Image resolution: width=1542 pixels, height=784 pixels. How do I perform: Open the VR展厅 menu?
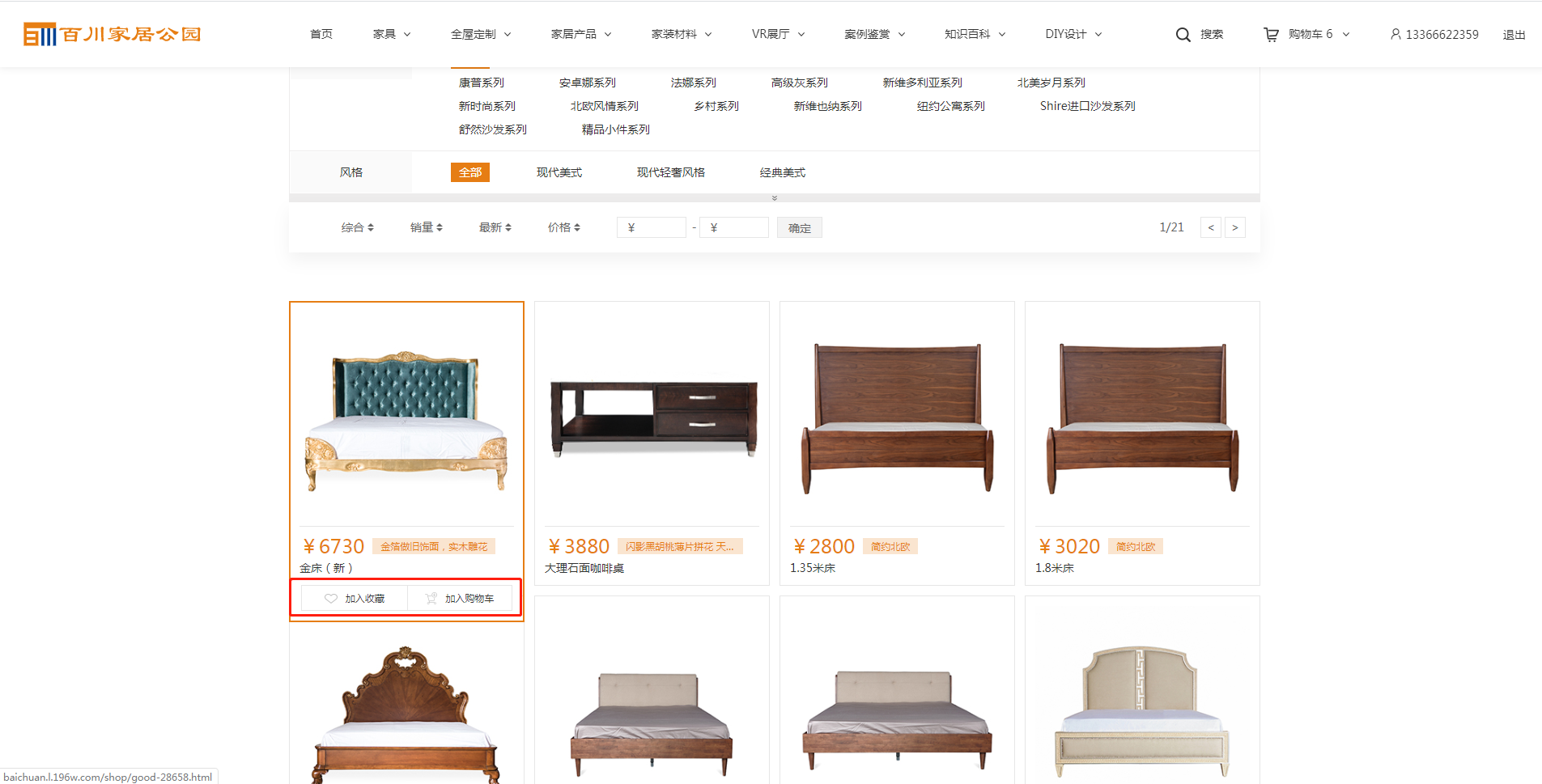pyautogui.click(x=778, y=34)
